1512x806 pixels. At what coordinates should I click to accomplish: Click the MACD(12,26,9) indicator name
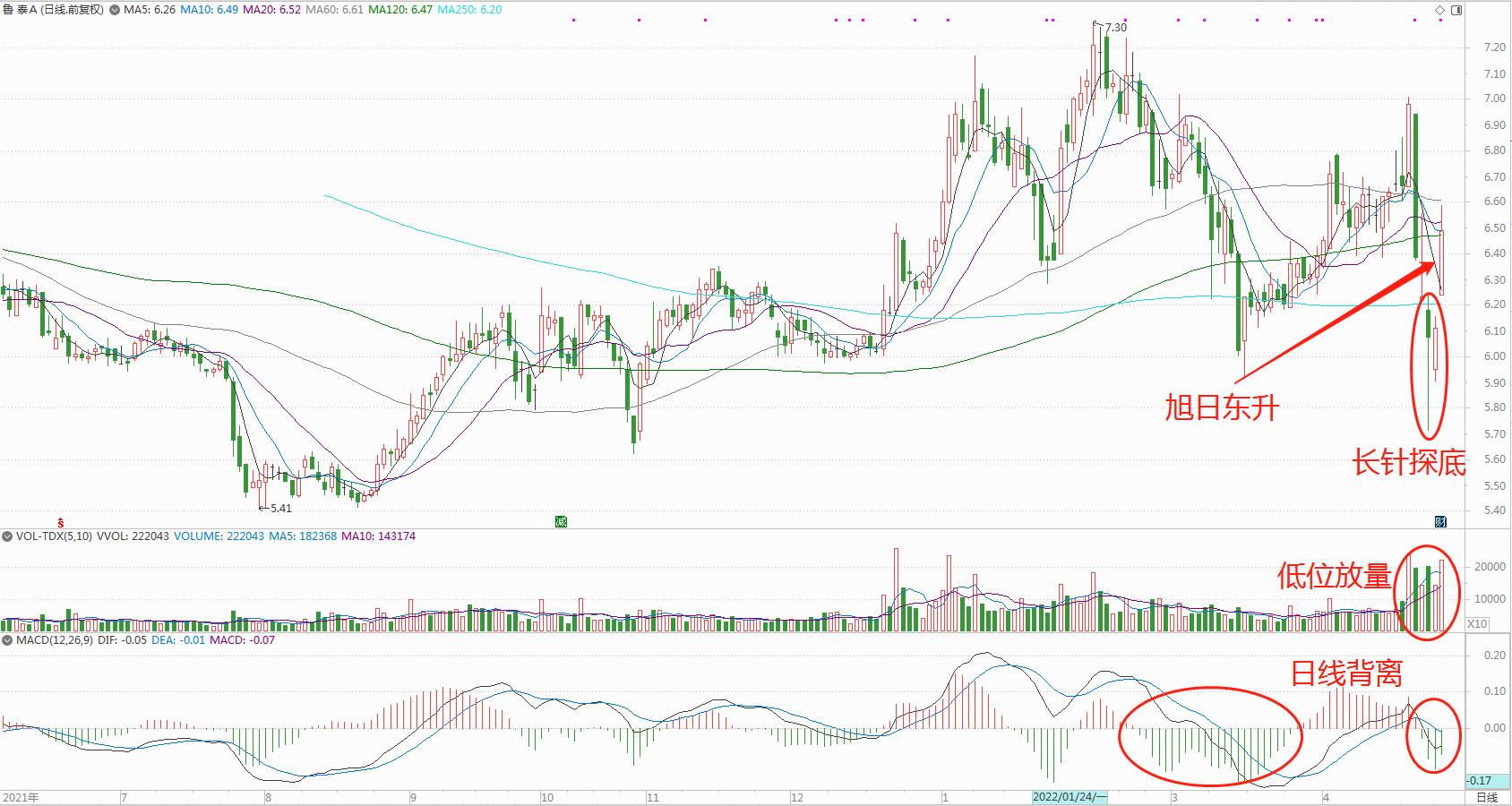(x=55, y=640)
